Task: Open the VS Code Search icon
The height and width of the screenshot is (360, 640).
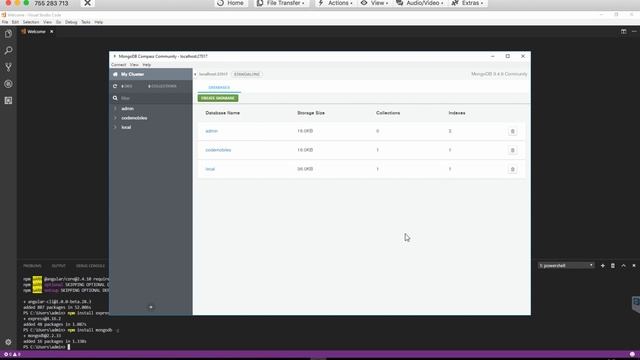Action: point(8,51)
